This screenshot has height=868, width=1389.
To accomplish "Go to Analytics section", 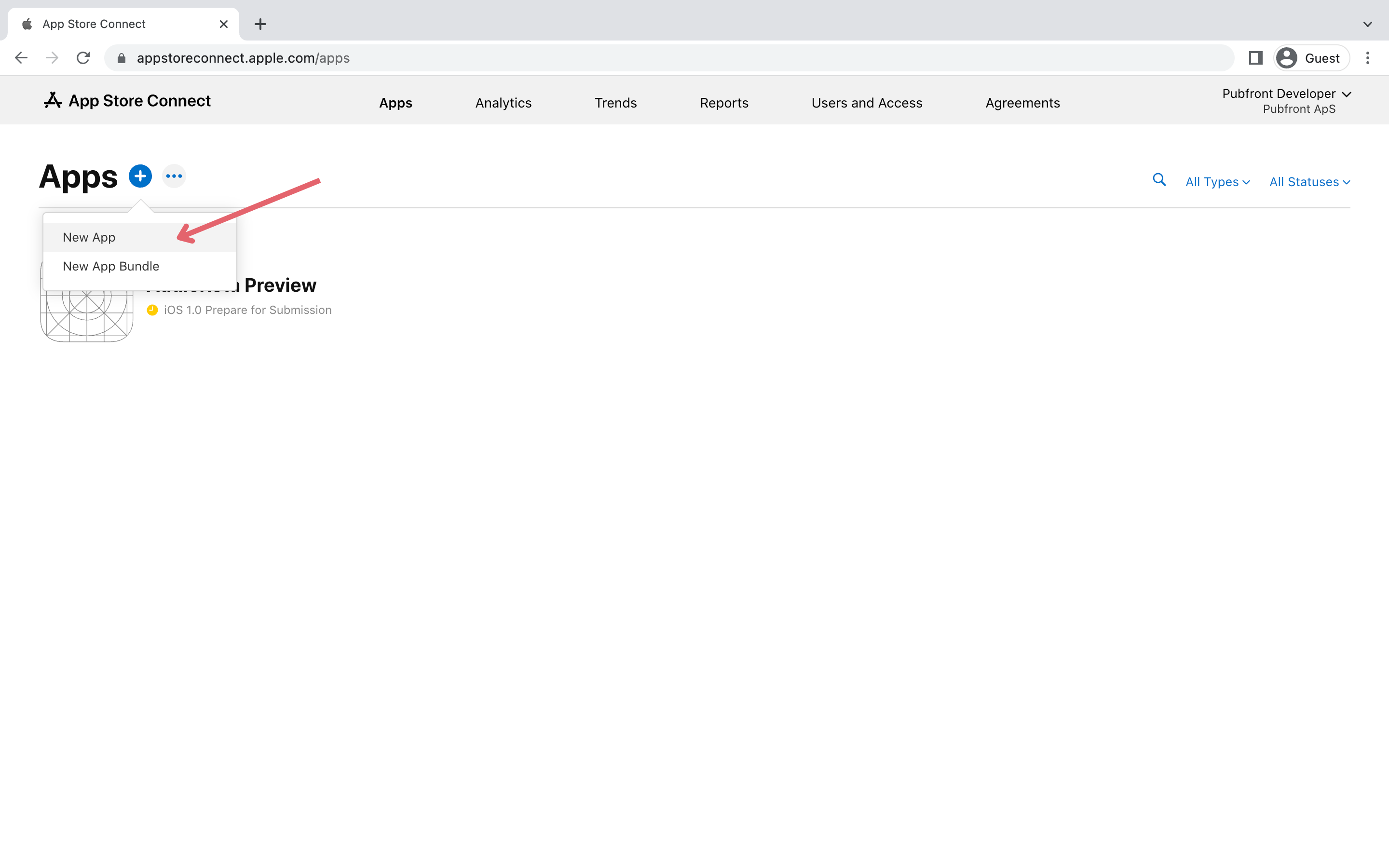I will tap(504, 103).
